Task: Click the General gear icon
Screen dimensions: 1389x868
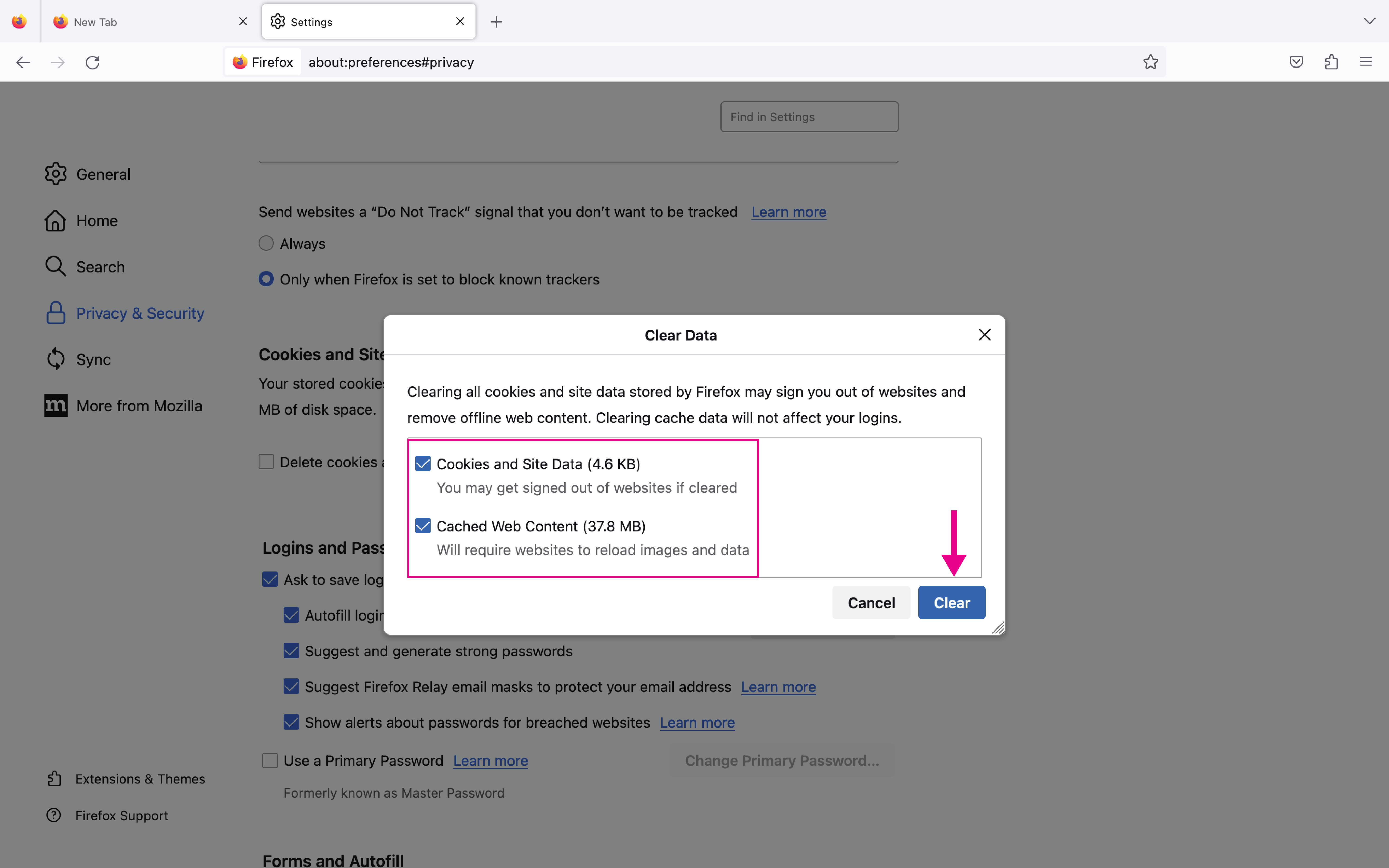Action: [x=56, y=174]
